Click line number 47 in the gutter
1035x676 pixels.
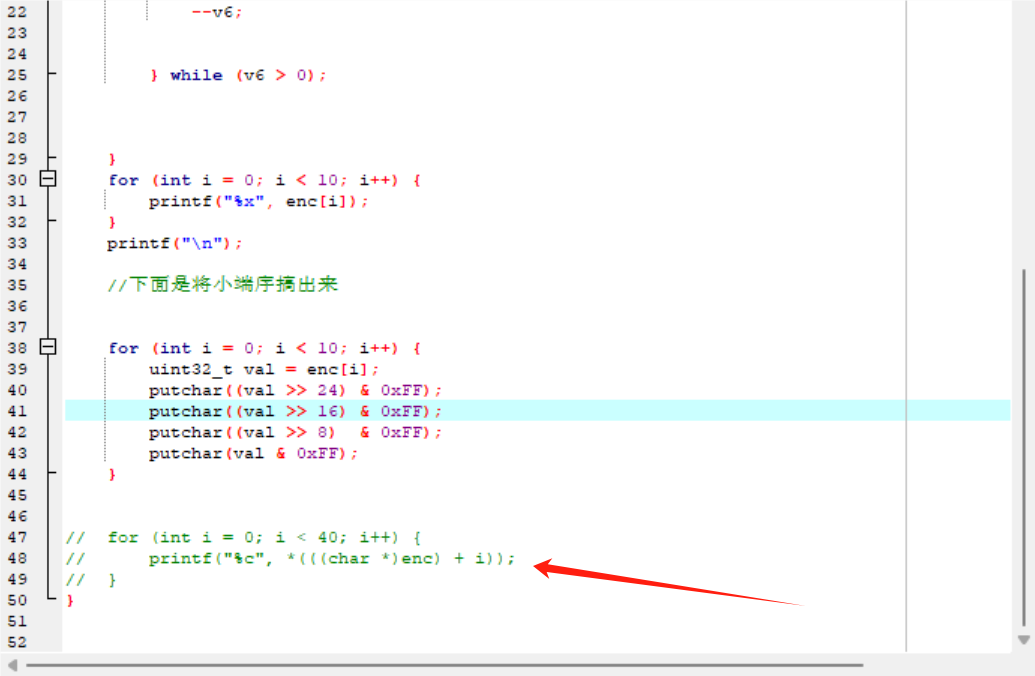pyautogui.click(x=17, y=537)
